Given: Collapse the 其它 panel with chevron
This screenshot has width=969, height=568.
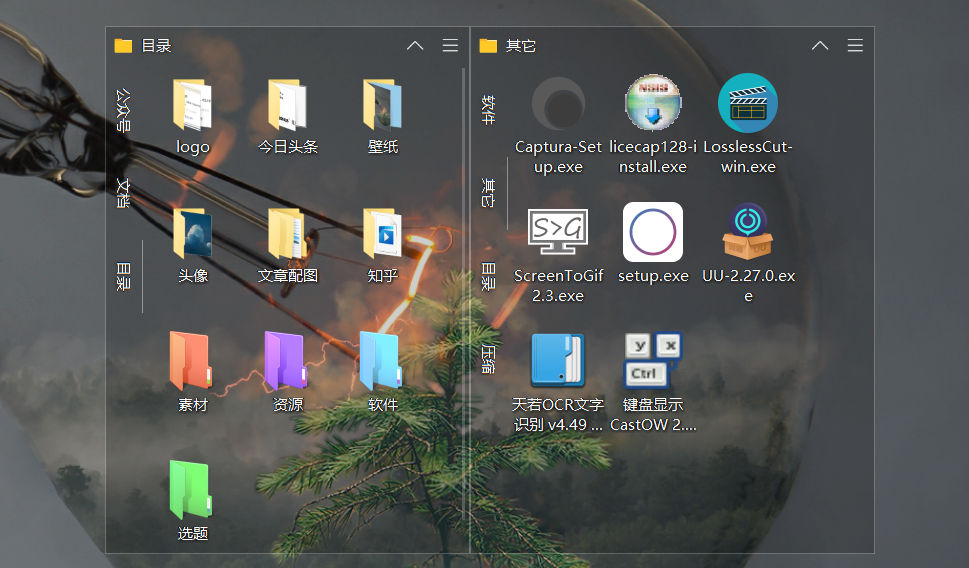Looking at the screenshot, I should point(820,46).
